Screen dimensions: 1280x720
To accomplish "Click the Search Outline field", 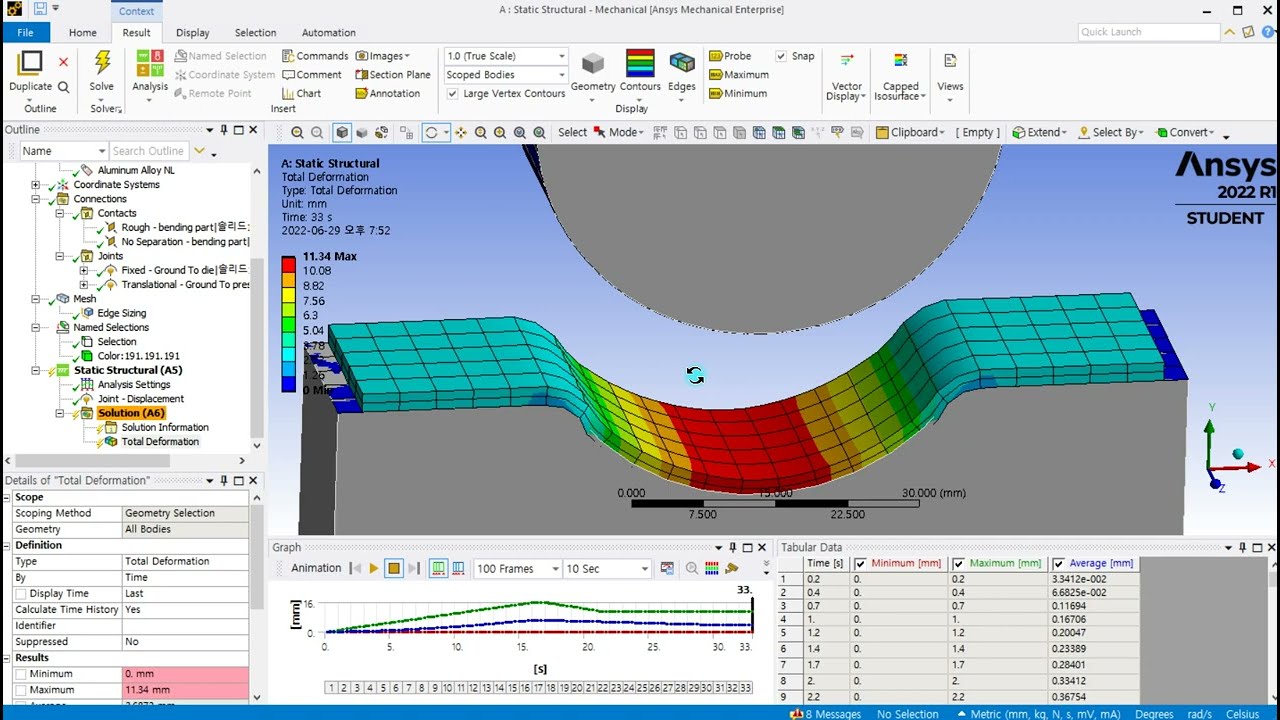I will 147,151.
